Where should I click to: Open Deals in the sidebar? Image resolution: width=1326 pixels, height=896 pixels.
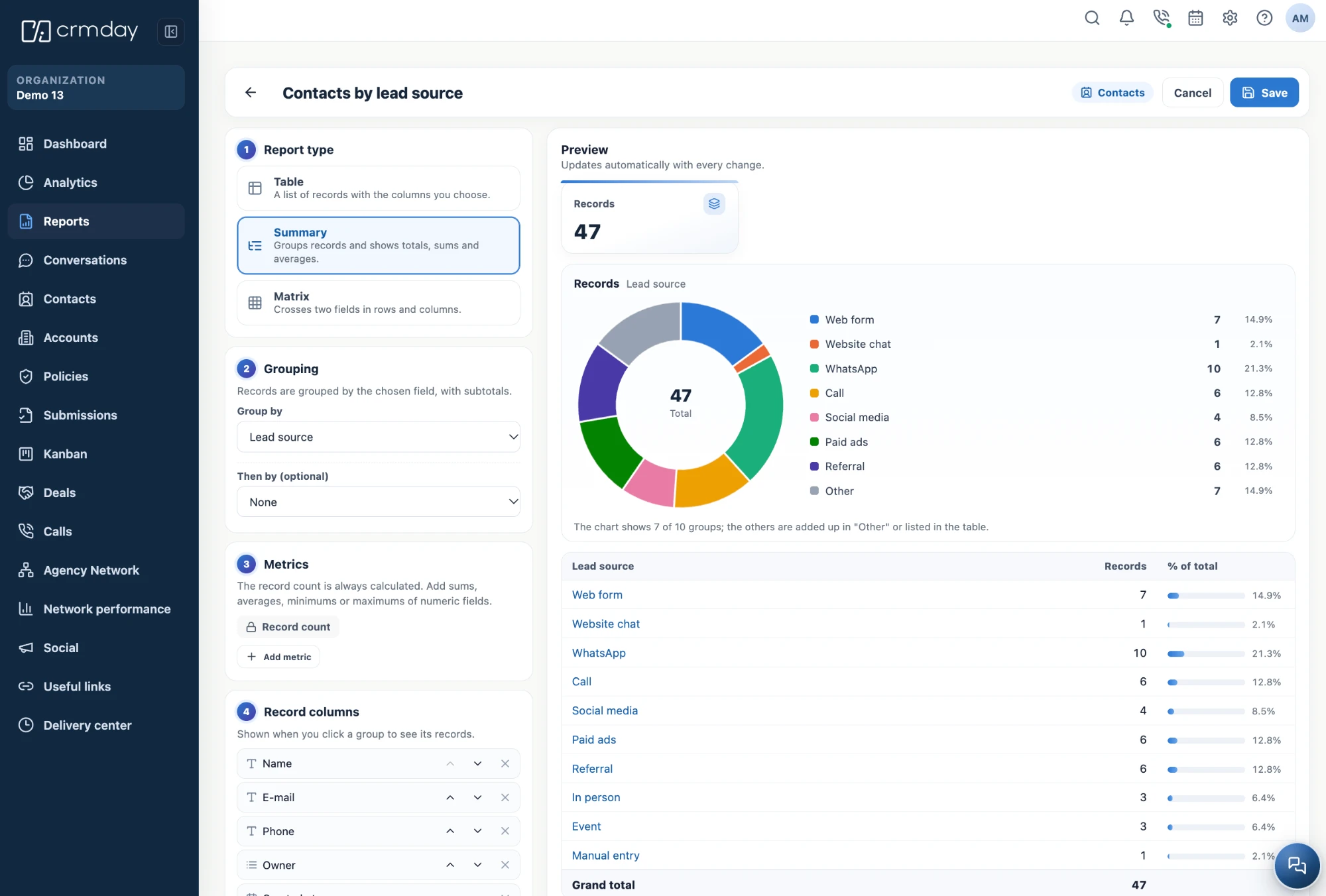point(96,492)
